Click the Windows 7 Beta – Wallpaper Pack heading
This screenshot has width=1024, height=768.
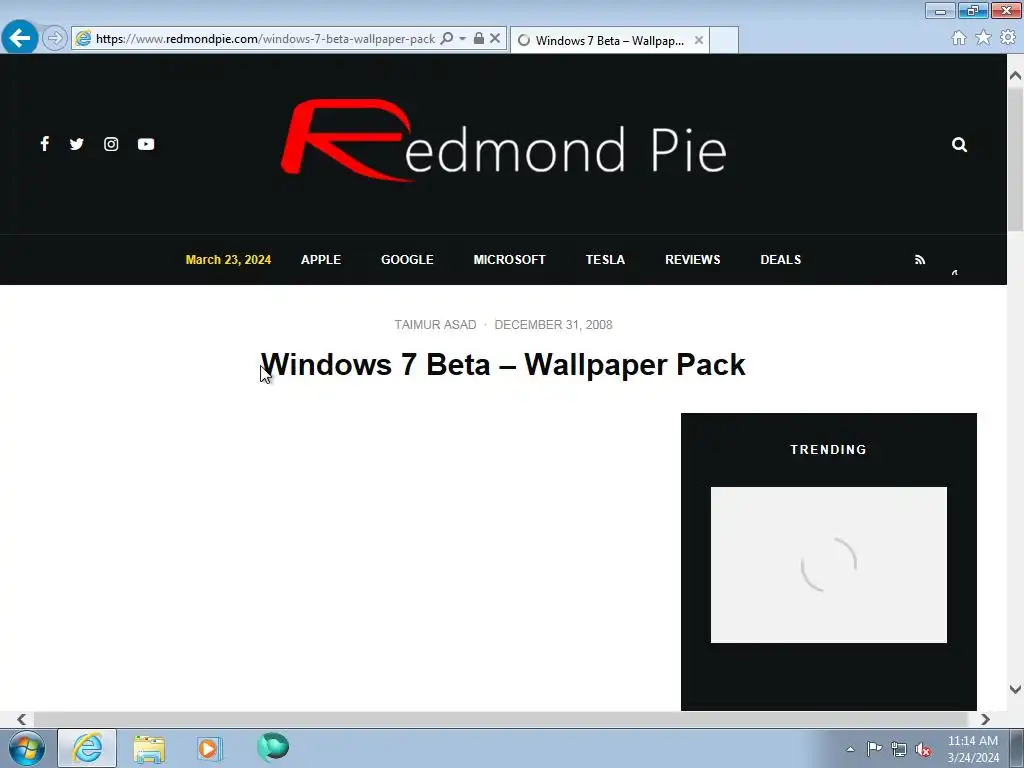(x=503, y=364)
